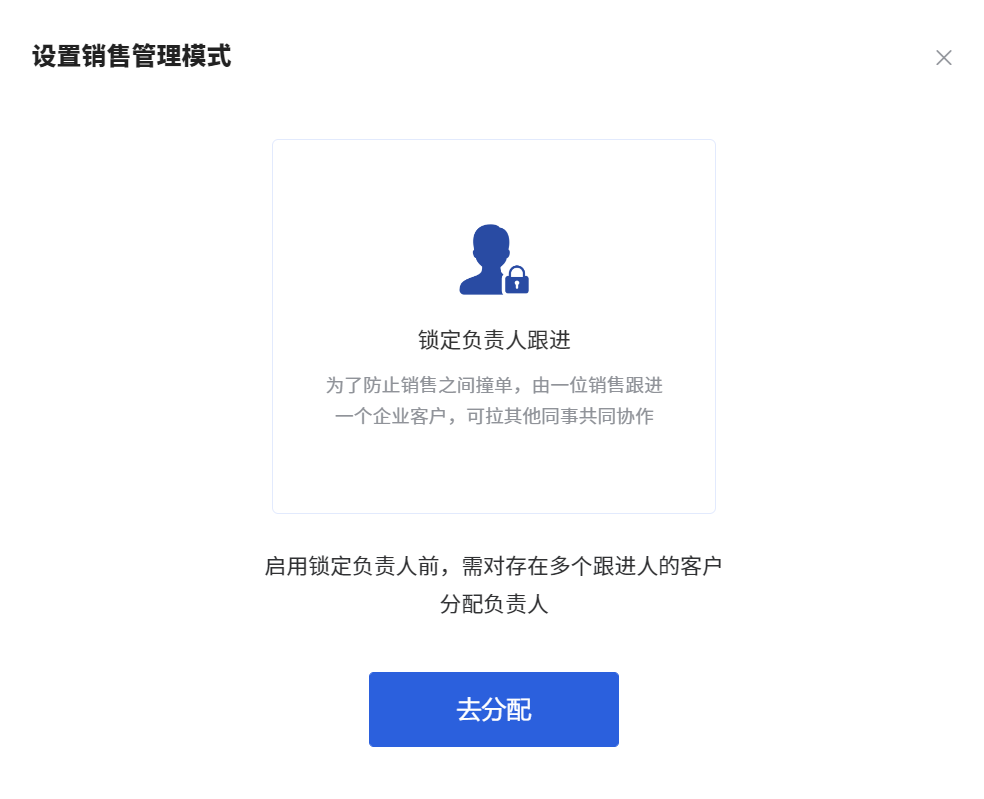
Task: Click the empty card area above the icon
Action: (494, 181)
